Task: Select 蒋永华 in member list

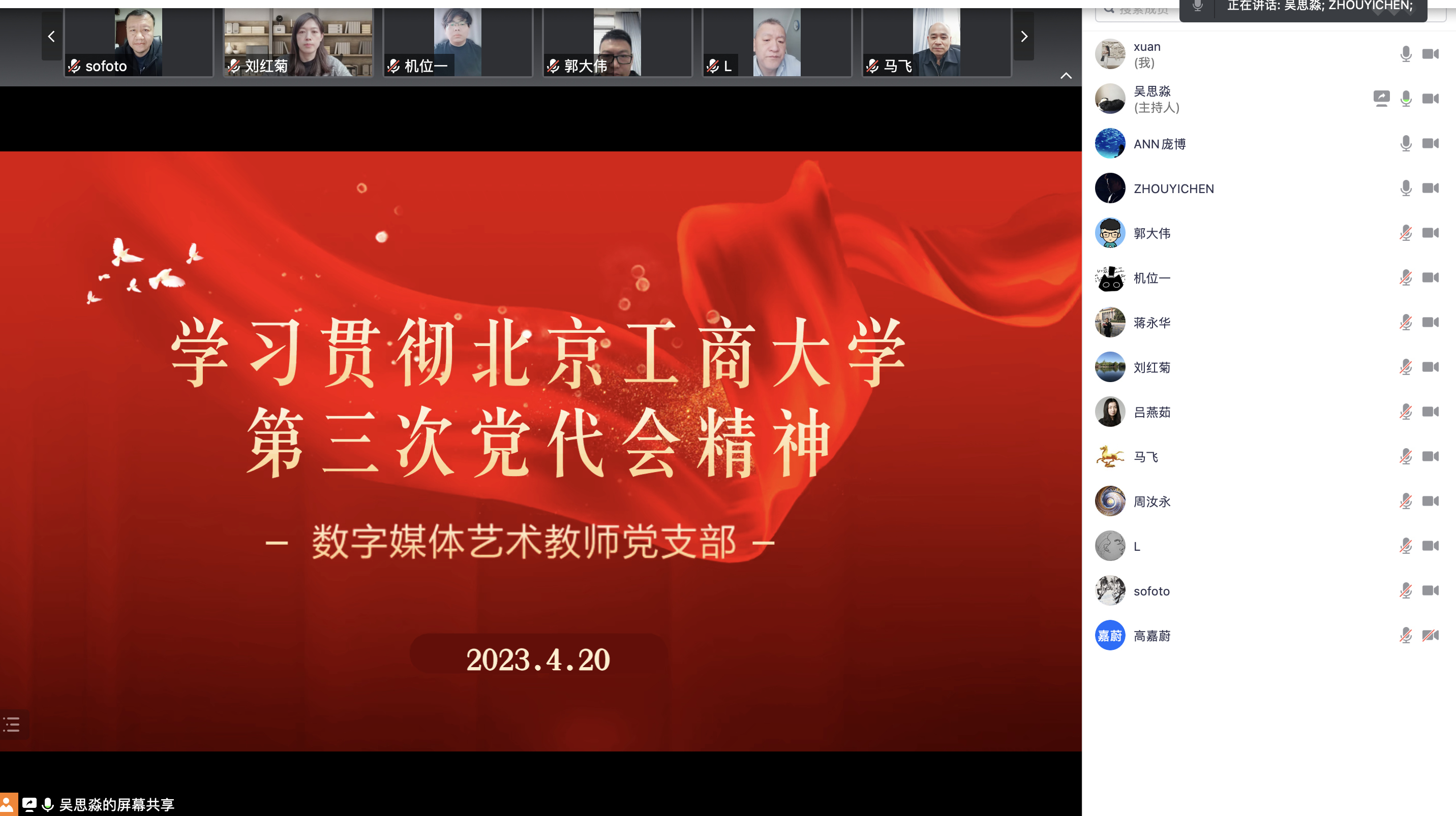Action: (1269, 323)
